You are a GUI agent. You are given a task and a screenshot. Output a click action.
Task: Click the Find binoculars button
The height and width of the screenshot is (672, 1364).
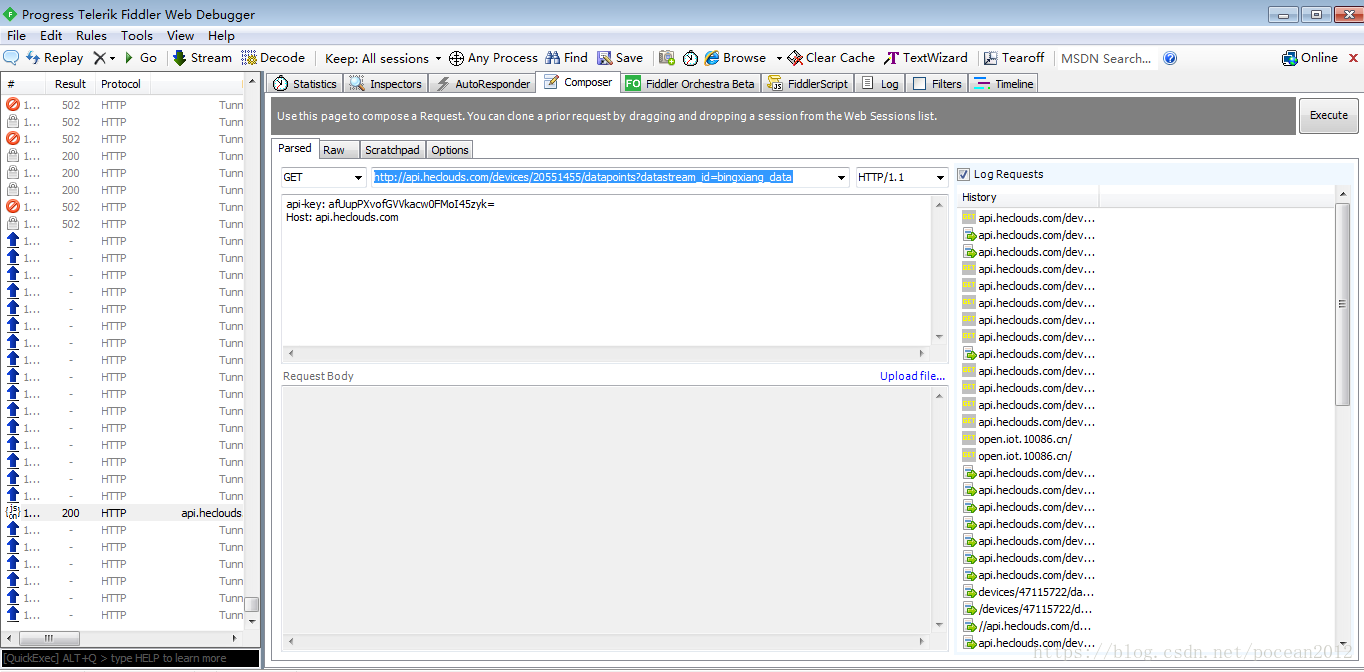[566, 58]
